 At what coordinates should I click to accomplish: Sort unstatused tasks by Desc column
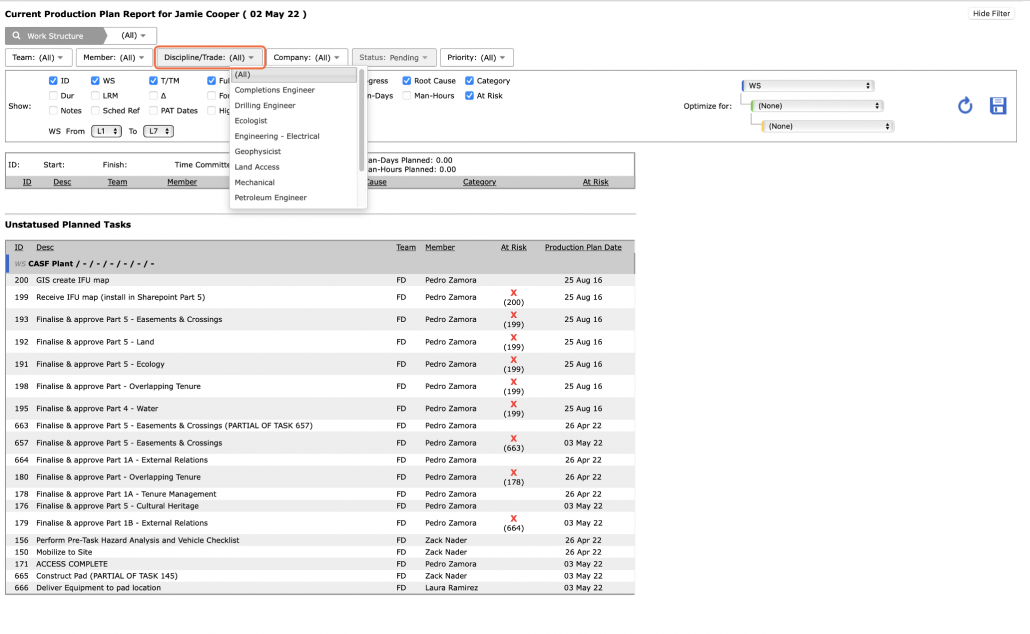(45, 248)
